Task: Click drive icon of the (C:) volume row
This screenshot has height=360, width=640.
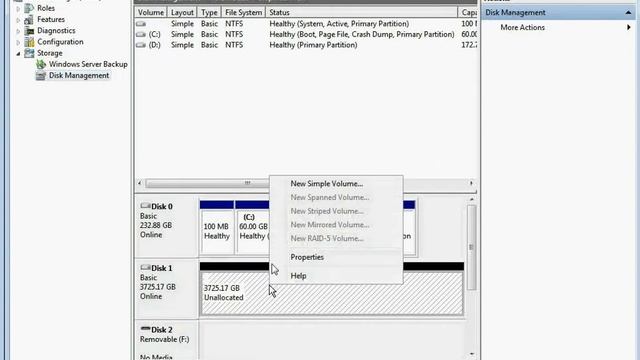Action: (141, 34)
